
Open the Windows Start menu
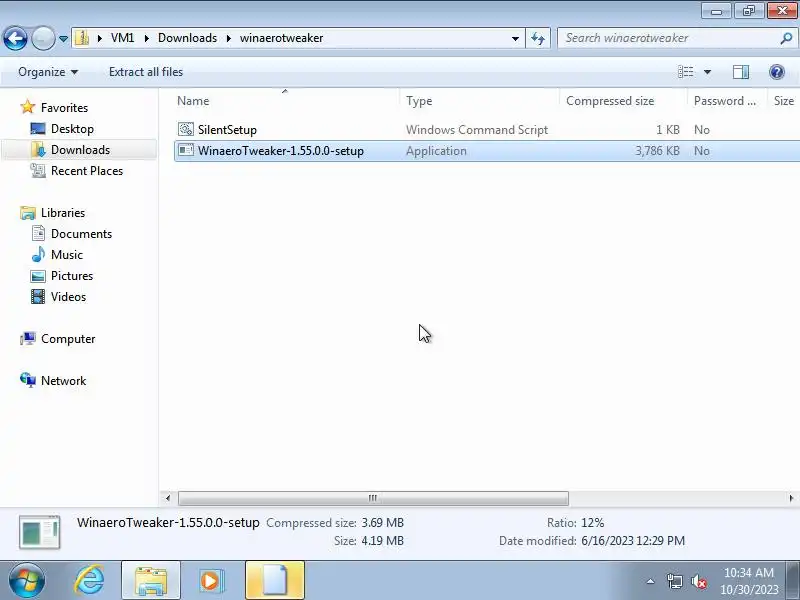click(26, 581)
